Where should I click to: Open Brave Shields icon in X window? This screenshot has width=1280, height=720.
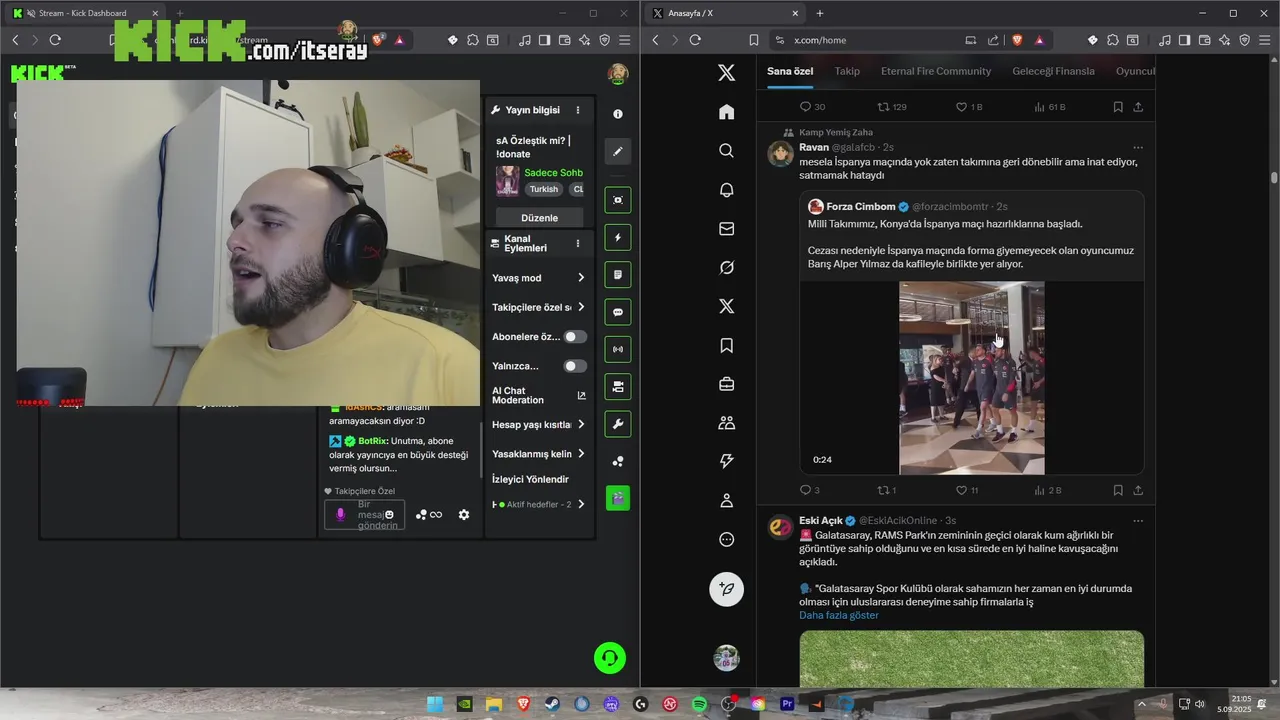pos(1017,40)
